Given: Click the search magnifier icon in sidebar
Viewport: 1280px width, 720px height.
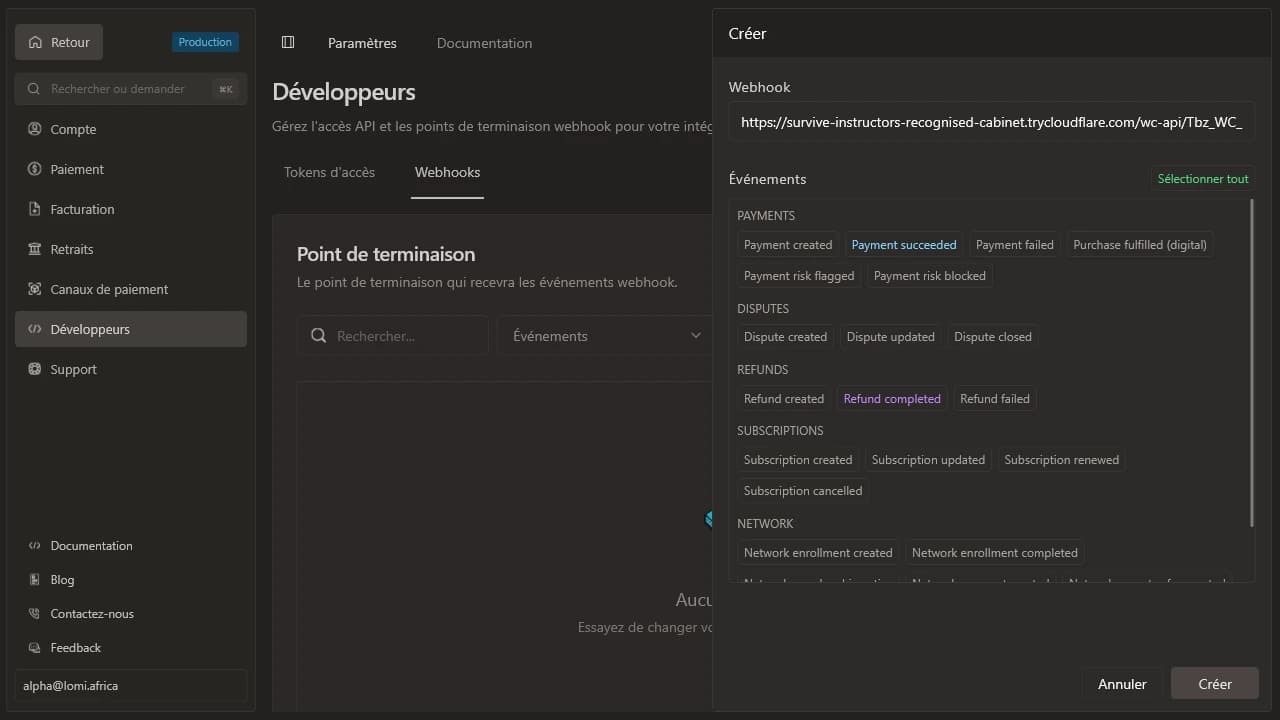Looking at the screenshot, I should pyautogui.click(x=34, y=89).
